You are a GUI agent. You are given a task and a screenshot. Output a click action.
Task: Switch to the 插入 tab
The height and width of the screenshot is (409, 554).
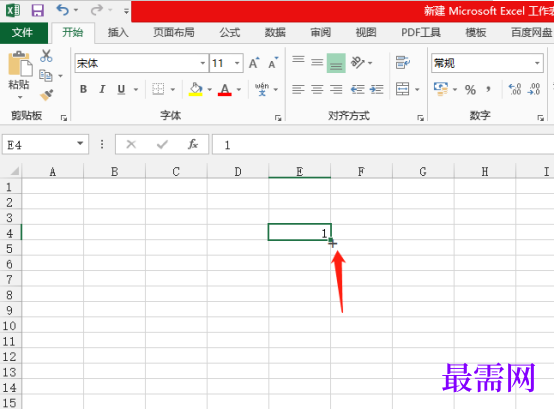click(x=118, y=33)
